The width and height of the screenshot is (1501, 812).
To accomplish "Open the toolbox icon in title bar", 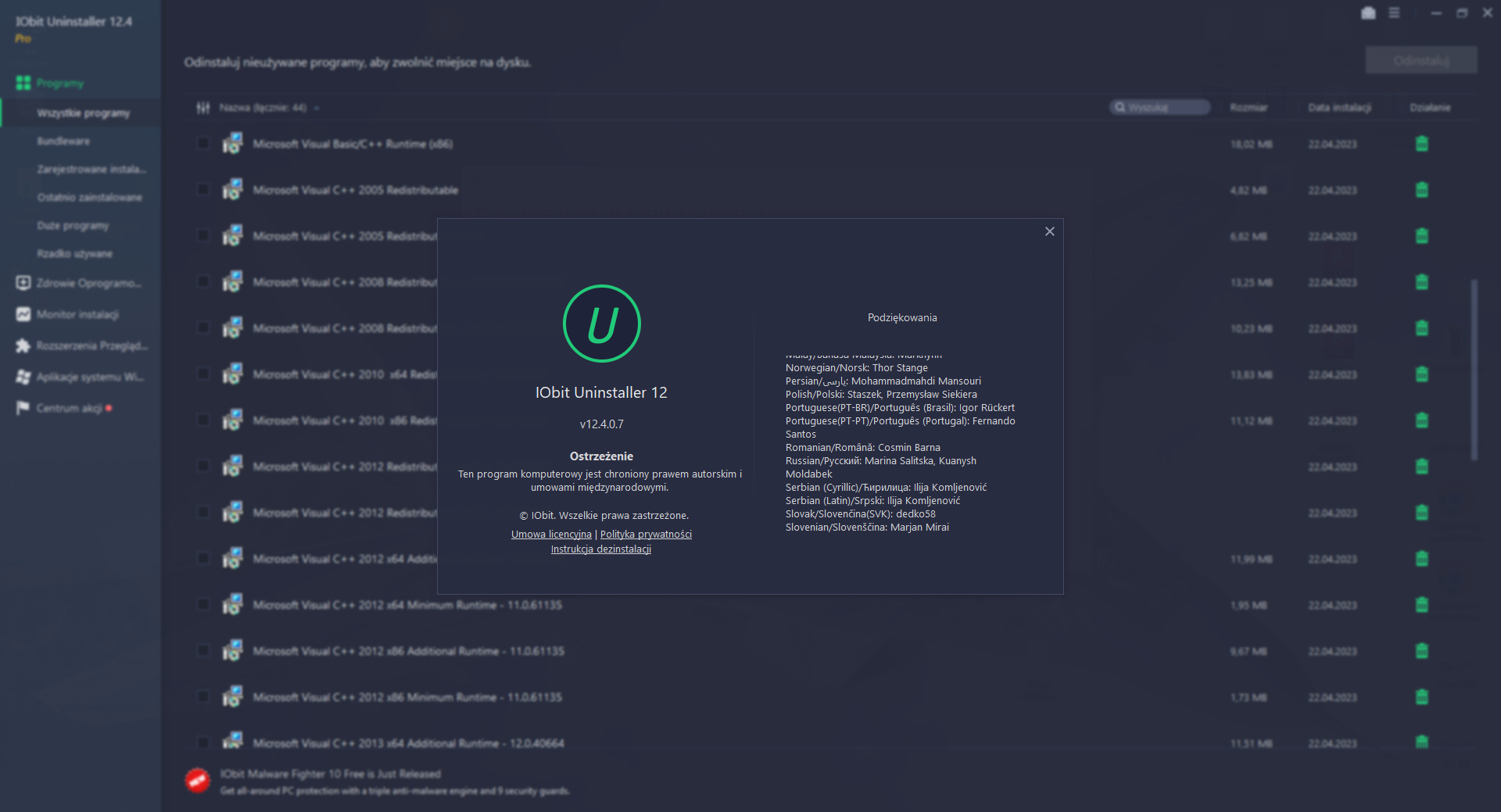I will click(x=1368, y=13).
